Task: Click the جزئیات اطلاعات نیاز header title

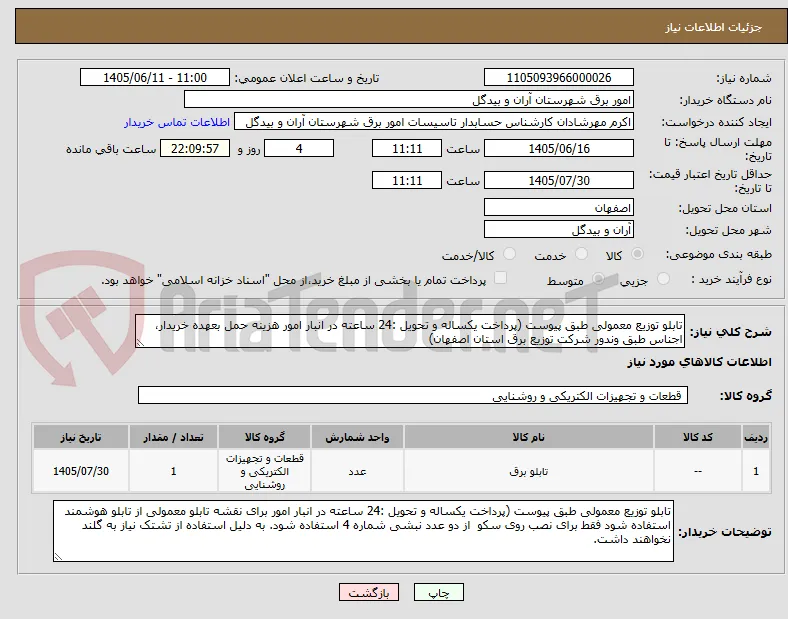Action: (x=713, y=27)
